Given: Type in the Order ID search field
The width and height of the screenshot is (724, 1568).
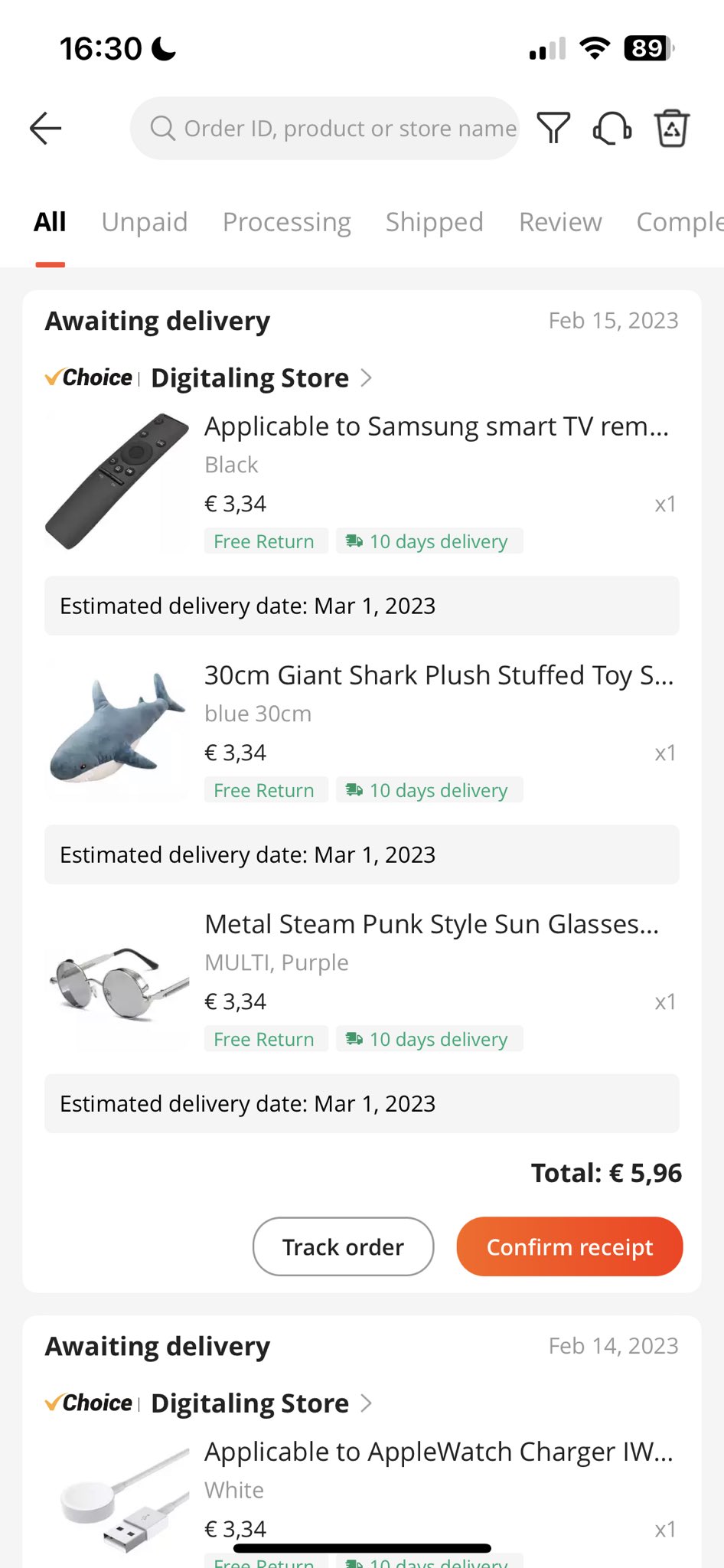Looking at the screenshot, I should coord(350,128).
